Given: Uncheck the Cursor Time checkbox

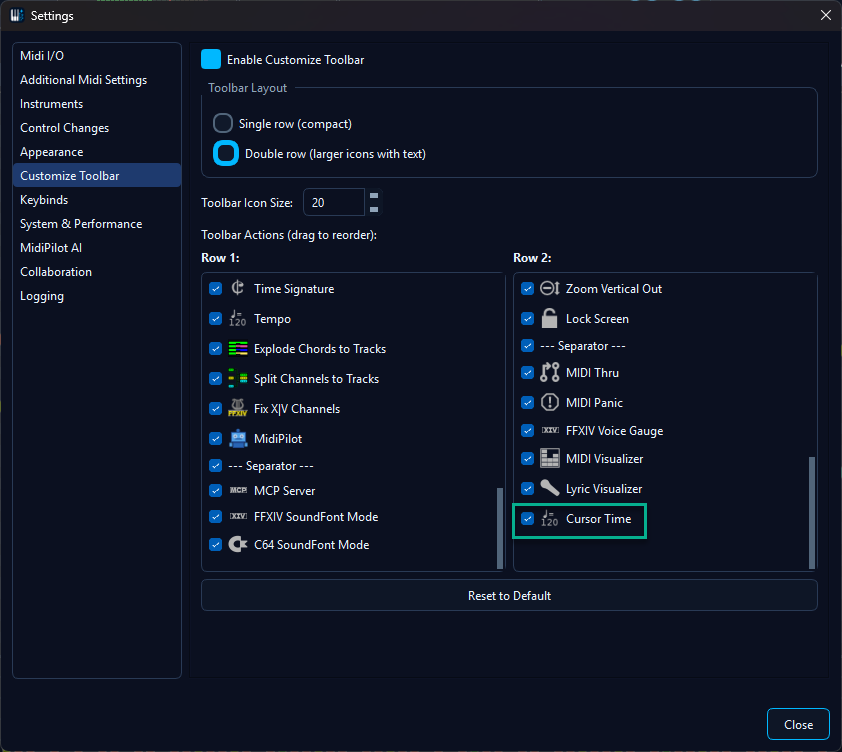Looking at the screenshot, I should click(x=527, y=518).
